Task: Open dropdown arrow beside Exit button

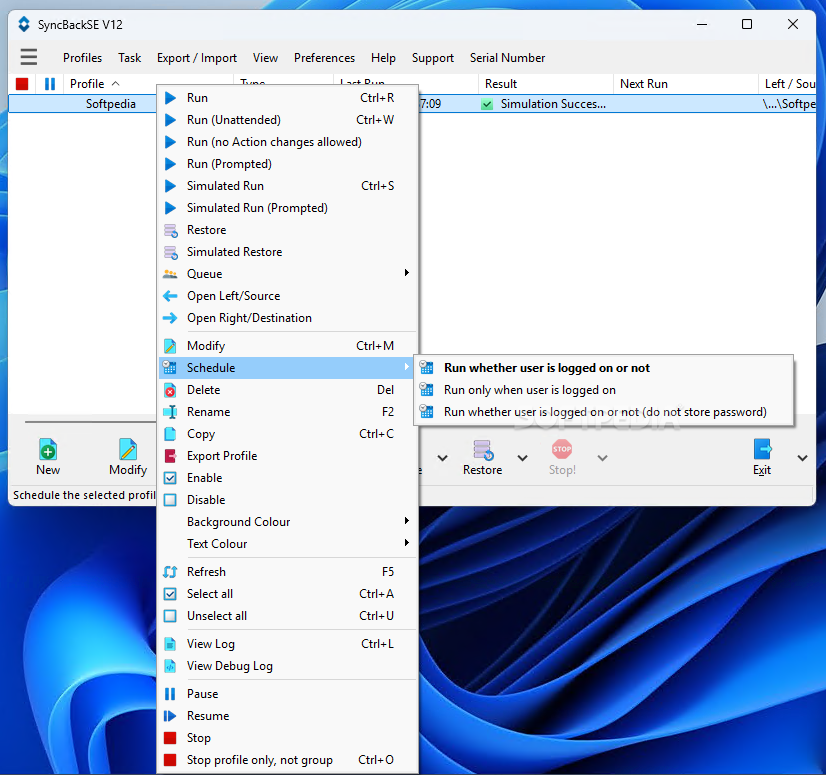Action: 802,458
